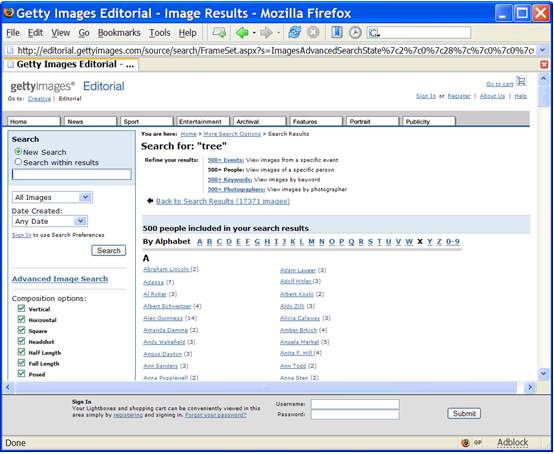The width and height of the screenshot is (554, 454).
Task: Switch to the Archival tab
Action: pyautogui.click(x=260, y=121)
